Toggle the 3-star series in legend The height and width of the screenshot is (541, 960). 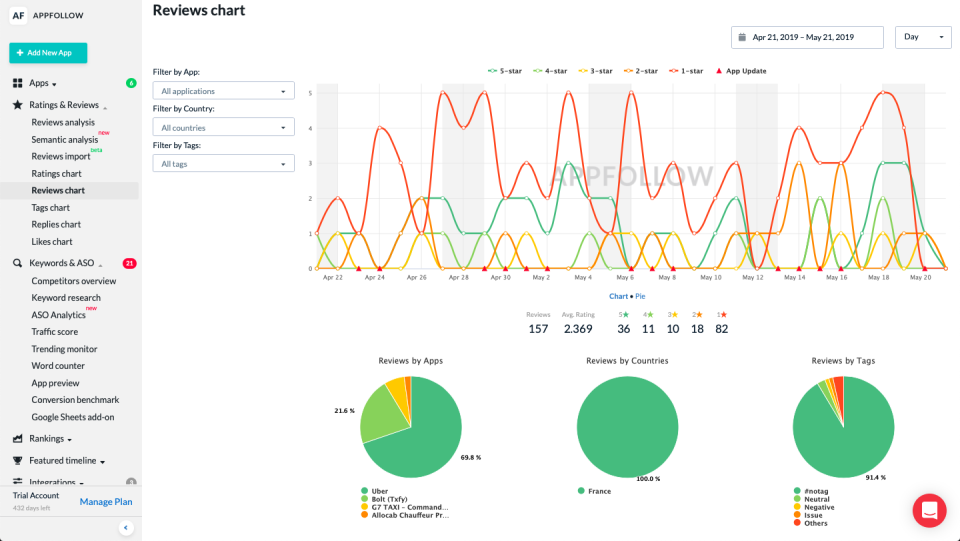coord(595,71)
